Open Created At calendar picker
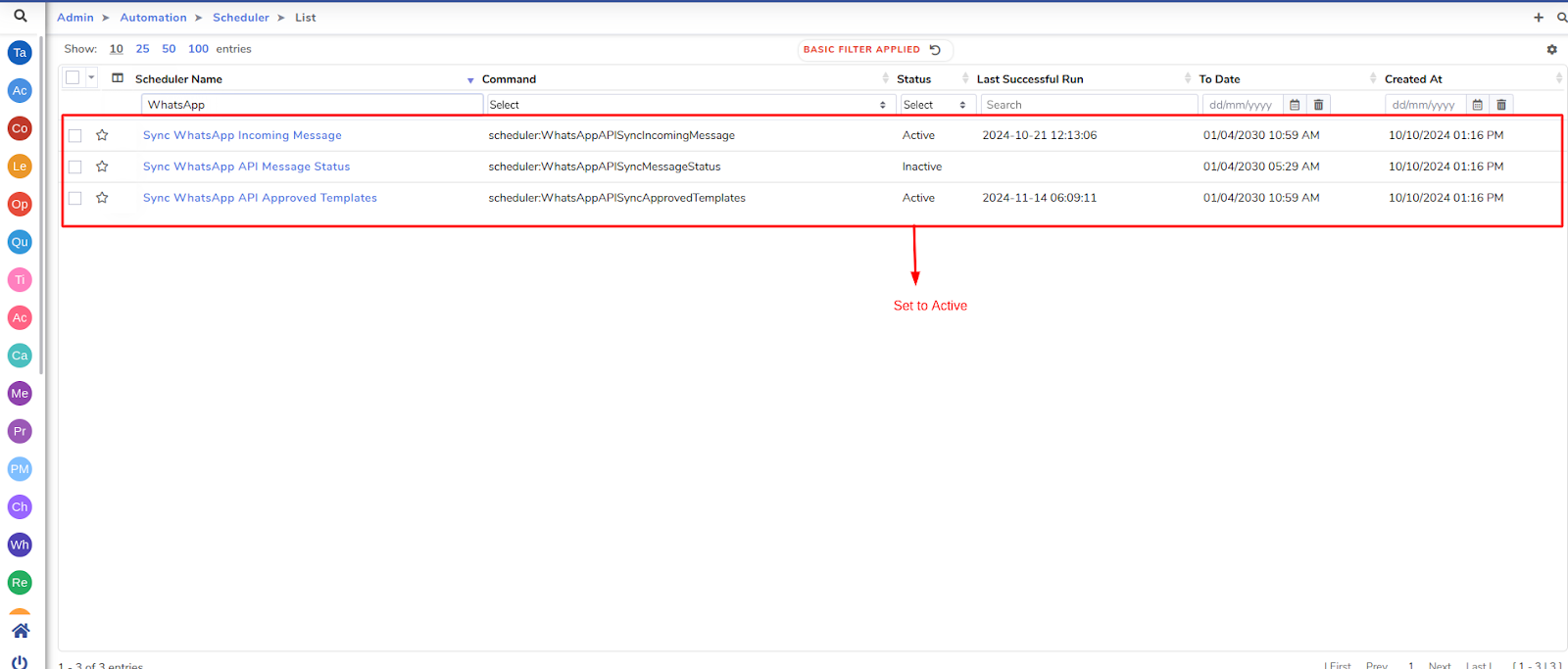The image size is (1568, 669). click(x=1478, y=105)
